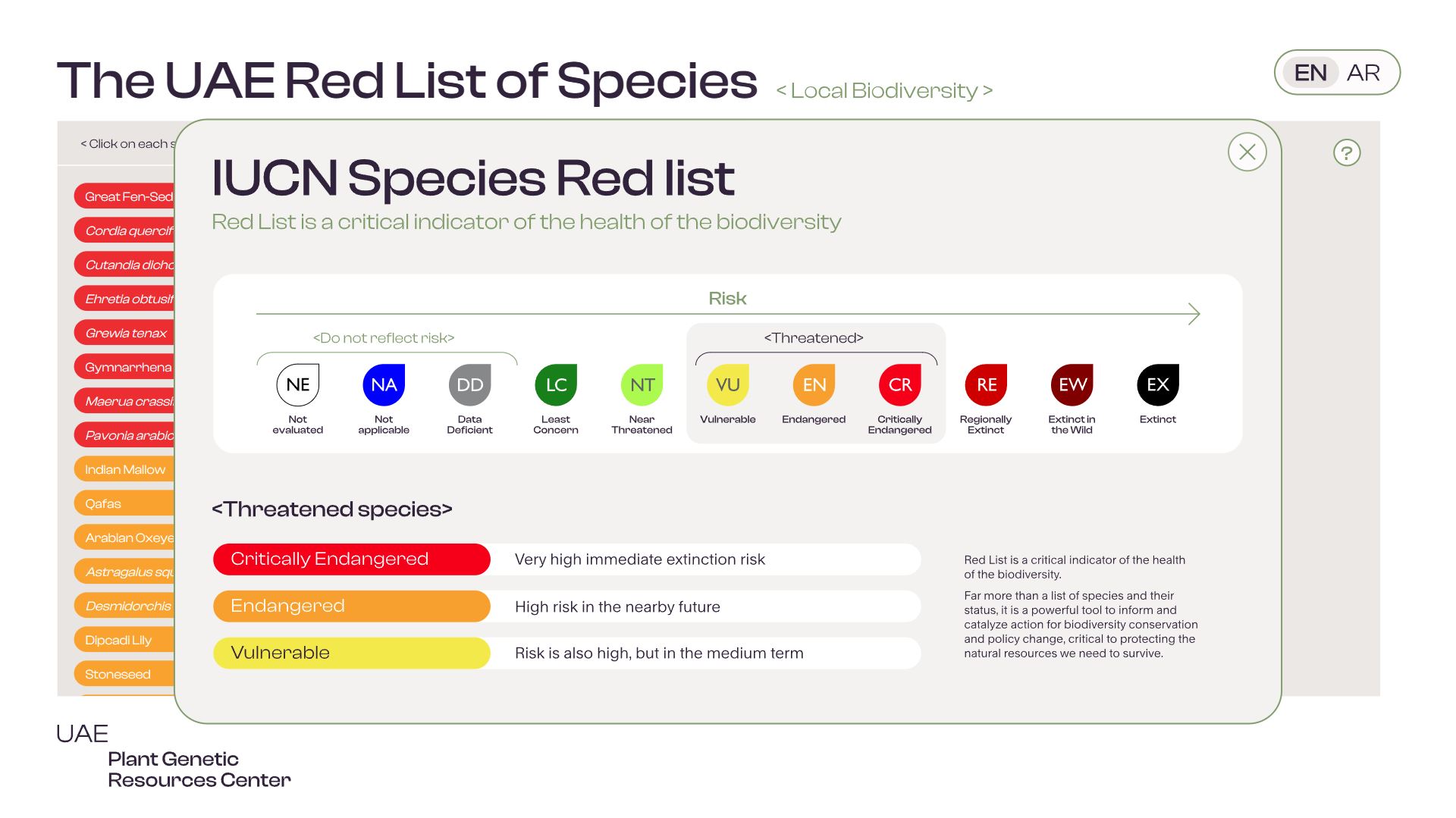1456x818 pixels.
Task: Click the green LC Least Concern icon
Action: pos(556,384)
